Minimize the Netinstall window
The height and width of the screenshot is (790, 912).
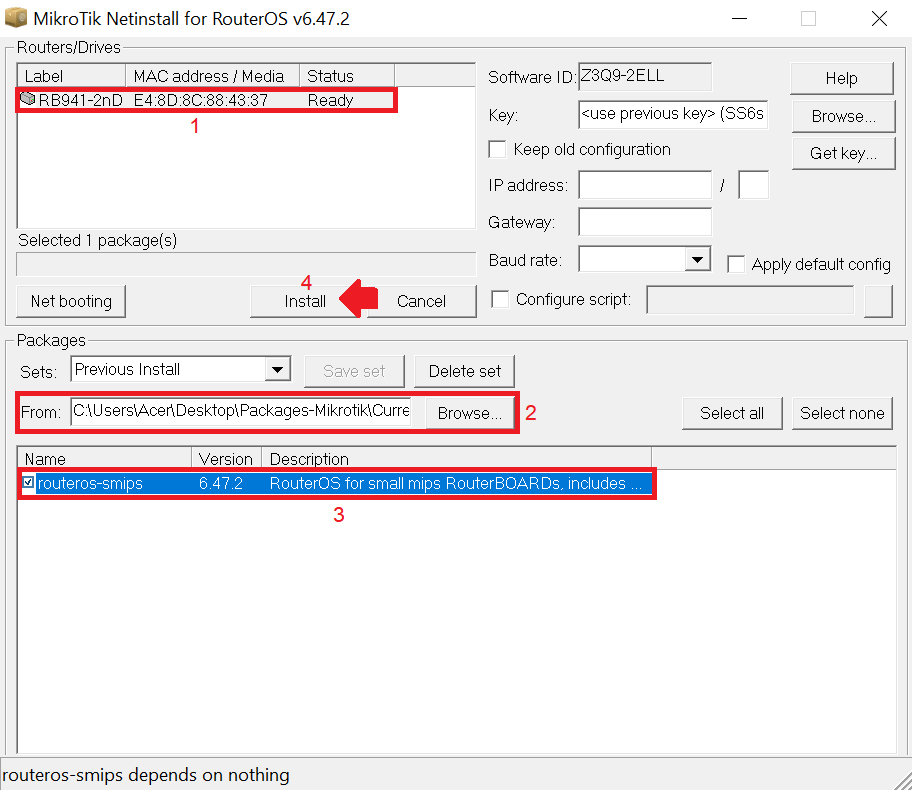[739, 19]
